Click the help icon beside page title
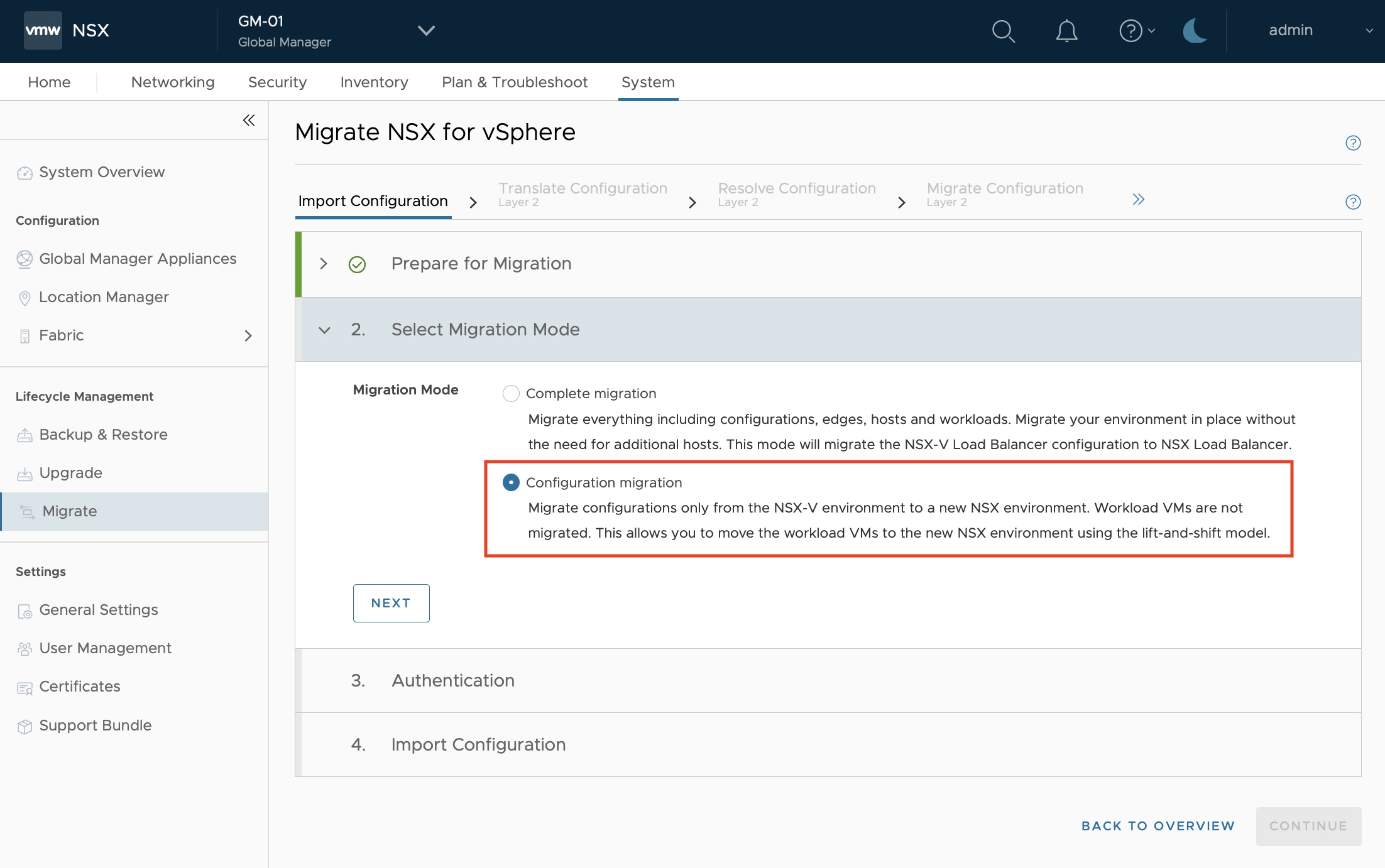 pyautogui.click(x=1352, y=143)
